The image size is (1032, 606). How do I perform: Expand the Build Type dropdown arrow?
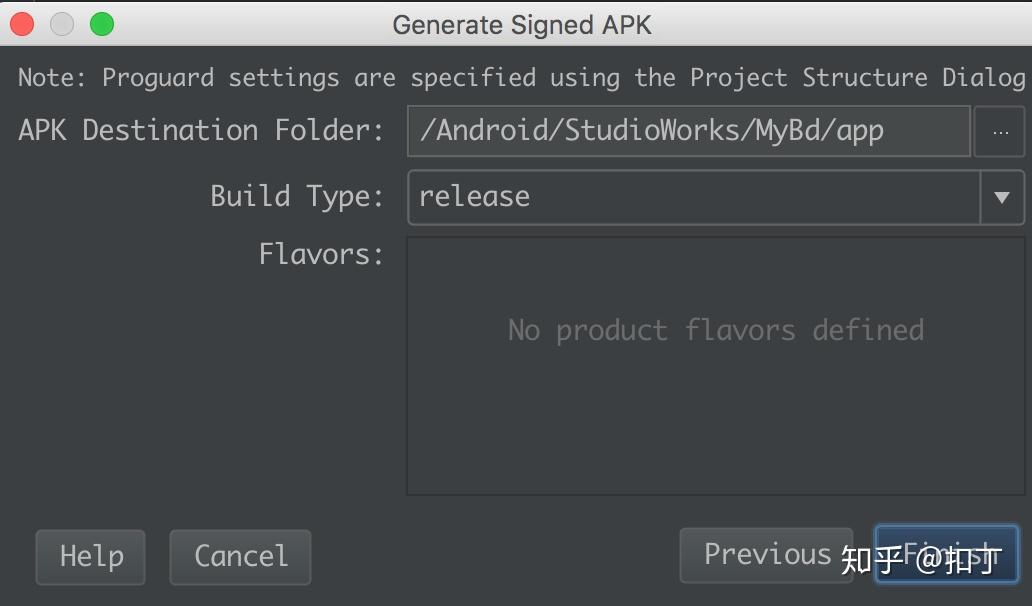[1001, 197]
